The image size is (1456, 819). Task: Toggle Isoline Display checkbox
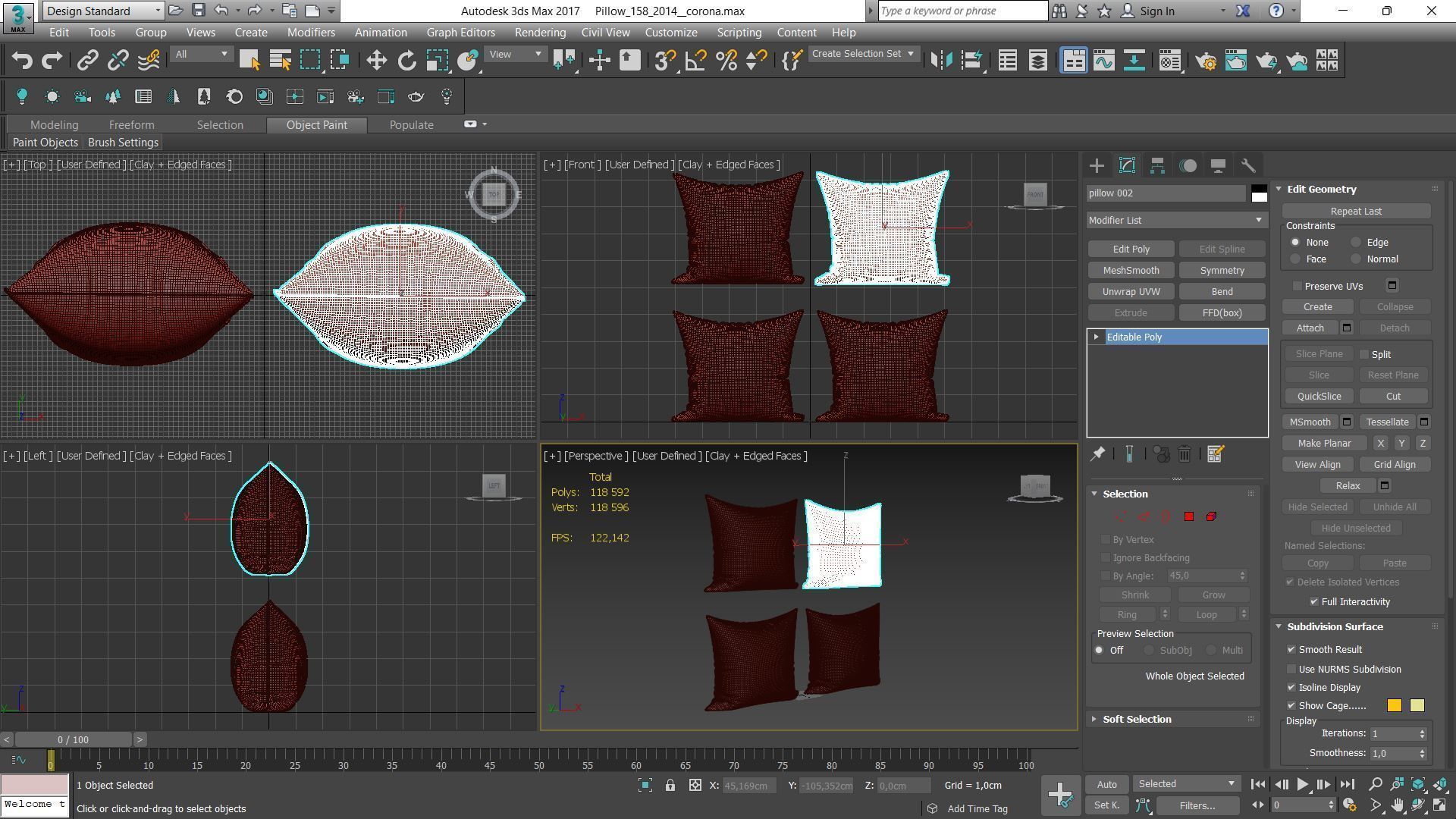coord(1291,687)
